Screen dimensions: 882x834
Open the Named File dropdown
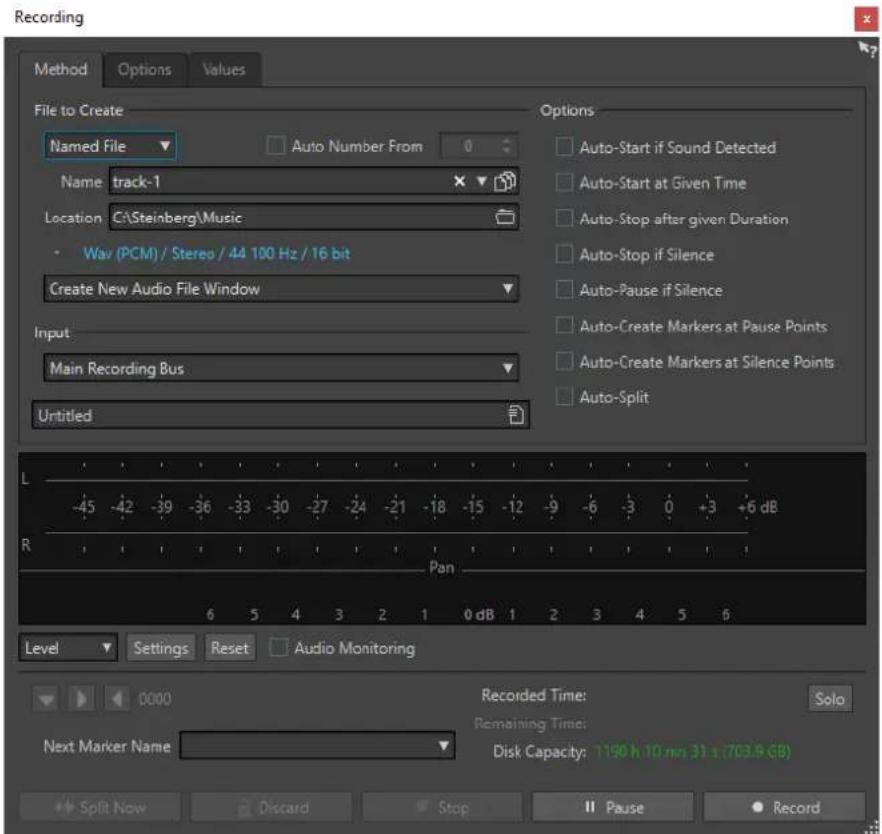[110, 146]
